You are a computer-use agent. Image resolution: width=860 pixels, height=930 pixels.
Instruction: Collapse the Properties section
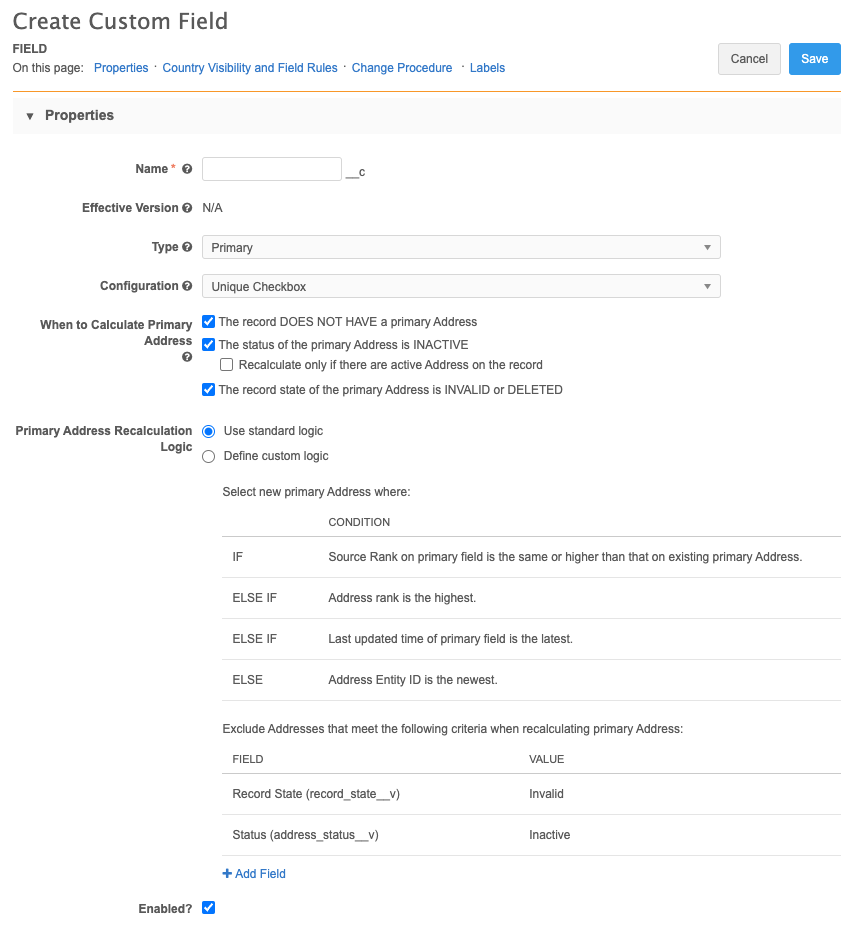pos(30,116)
